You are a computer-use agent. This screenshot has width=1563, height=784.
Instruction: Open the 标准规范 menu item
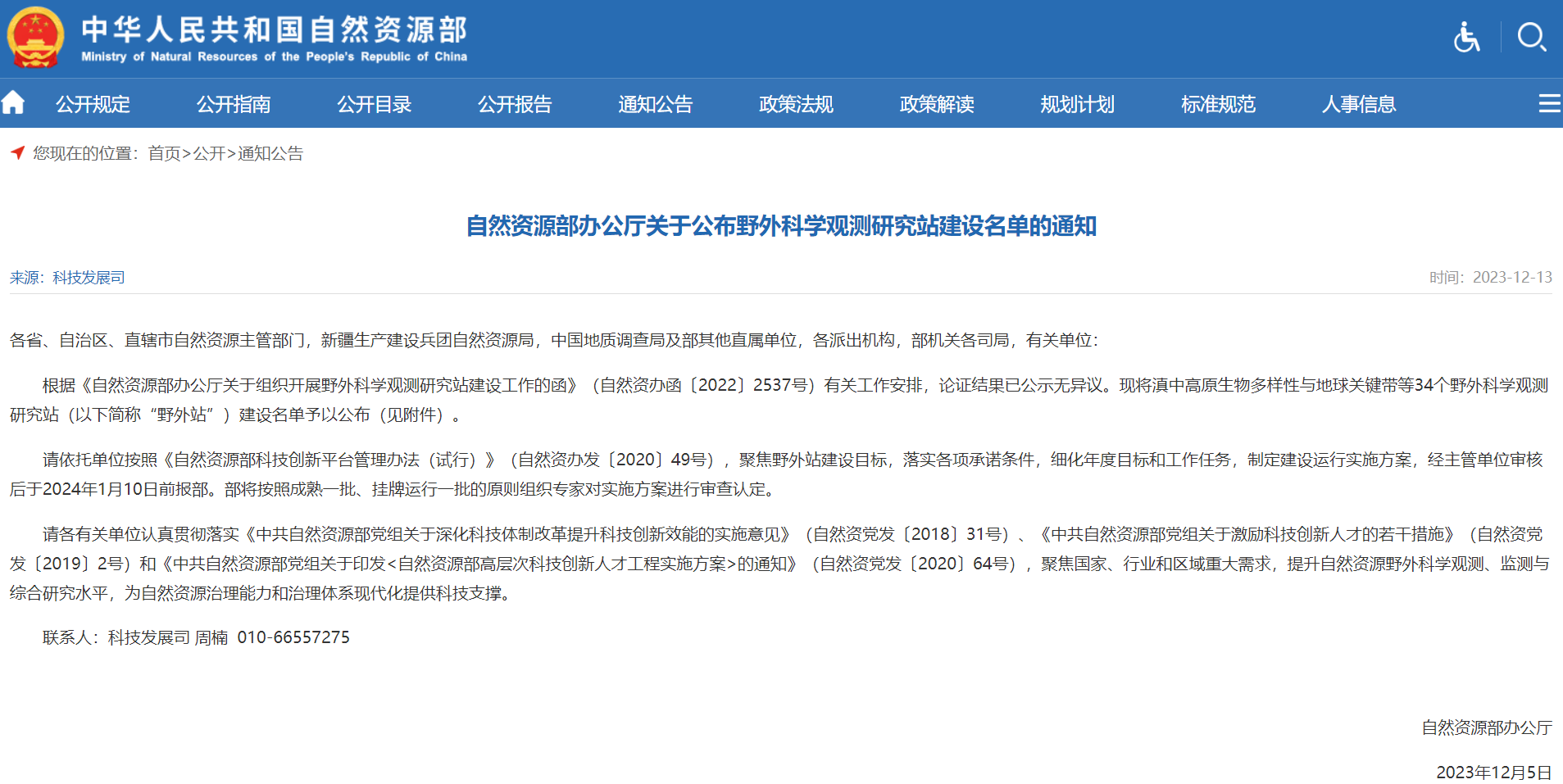[x=1218, y=104]
